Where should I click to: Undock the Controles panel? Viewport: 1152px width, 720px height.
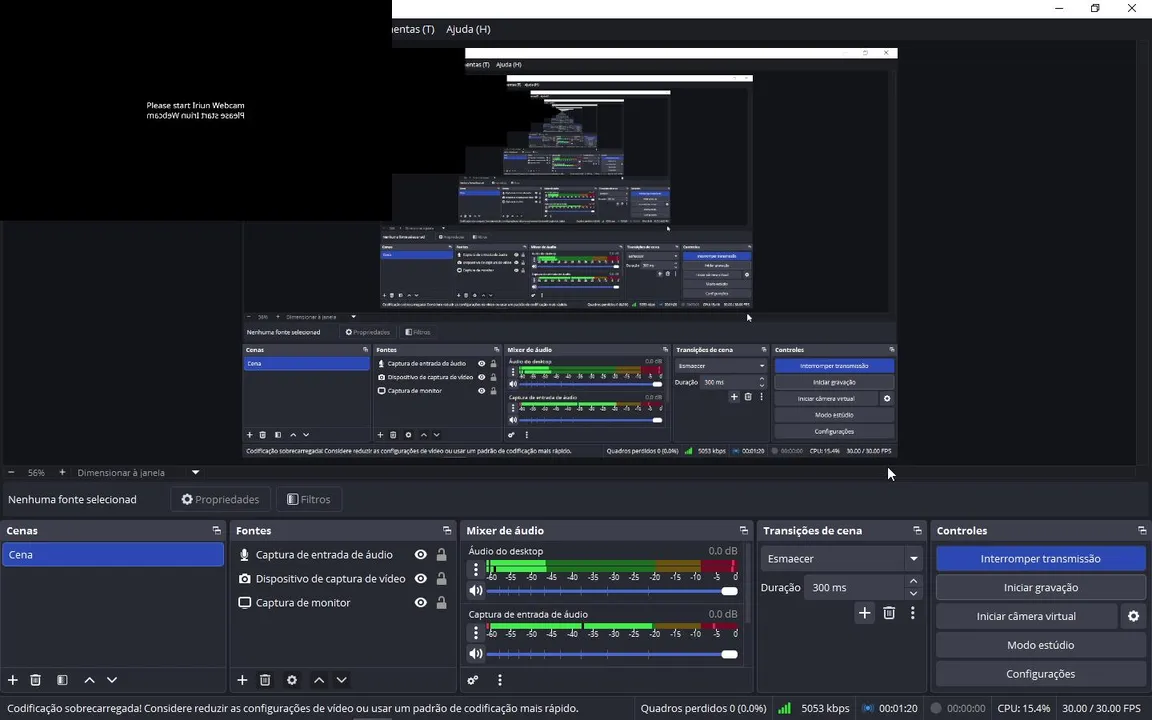(x=1142, y=530)
